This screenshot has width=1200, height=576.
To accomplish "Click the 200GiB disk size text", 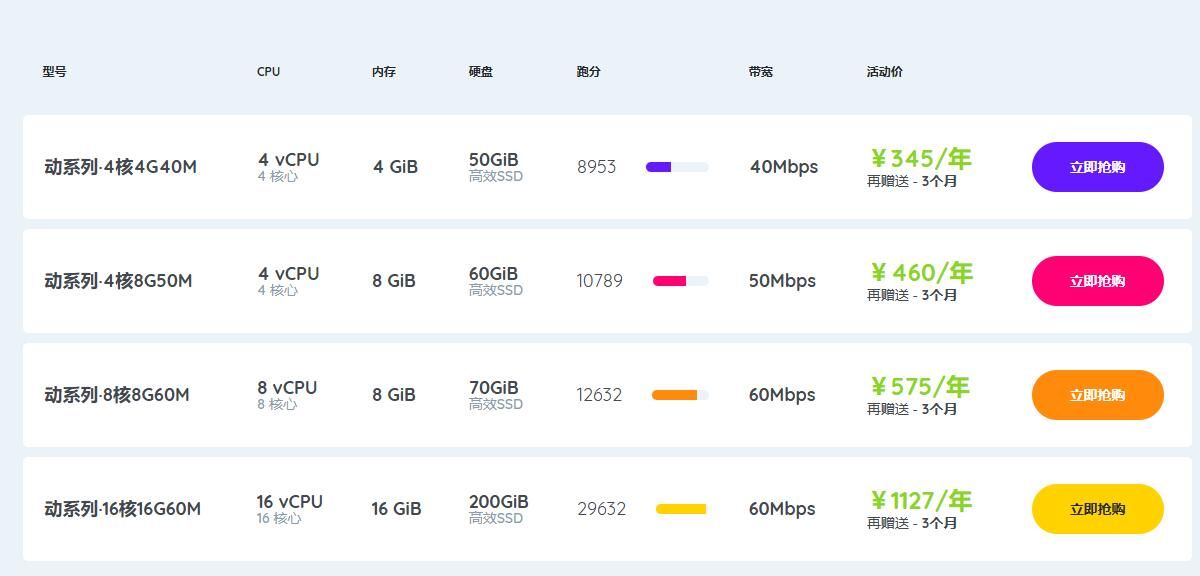I will click(498, 502).
